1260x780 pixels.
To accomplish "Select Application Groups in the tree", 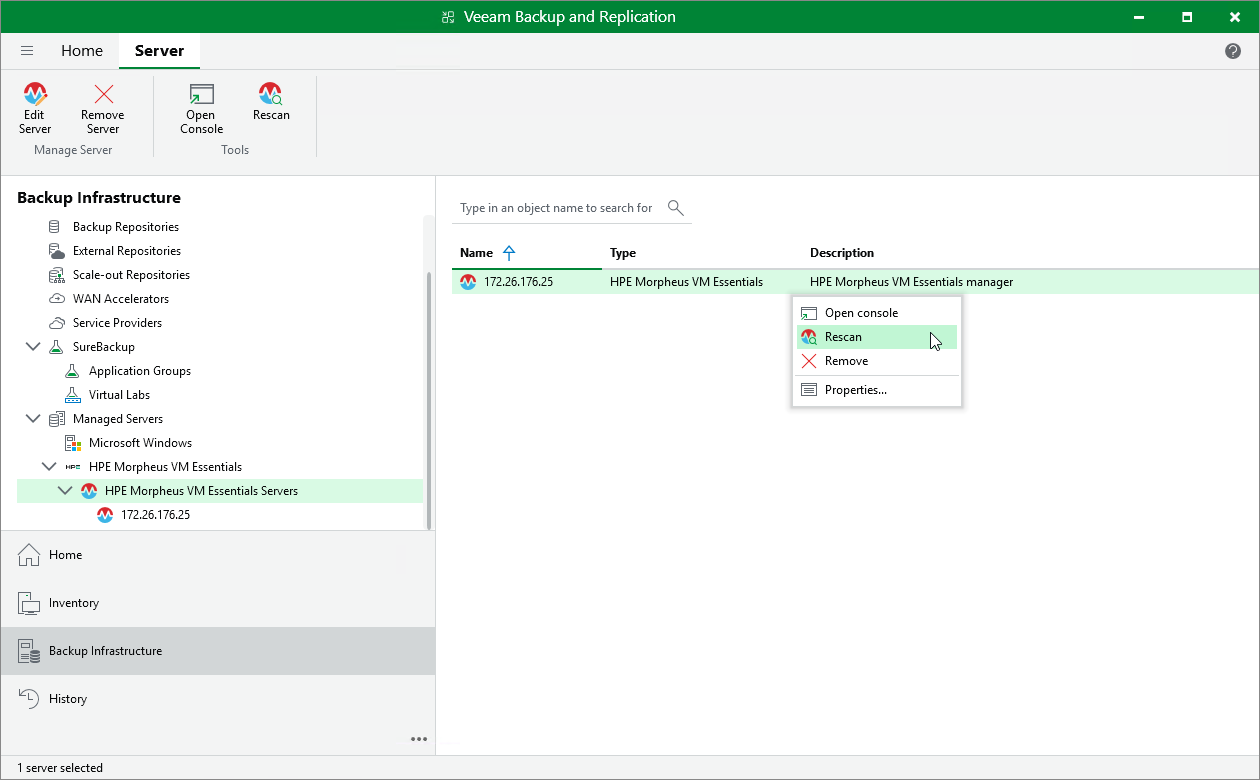I will 140,371.
